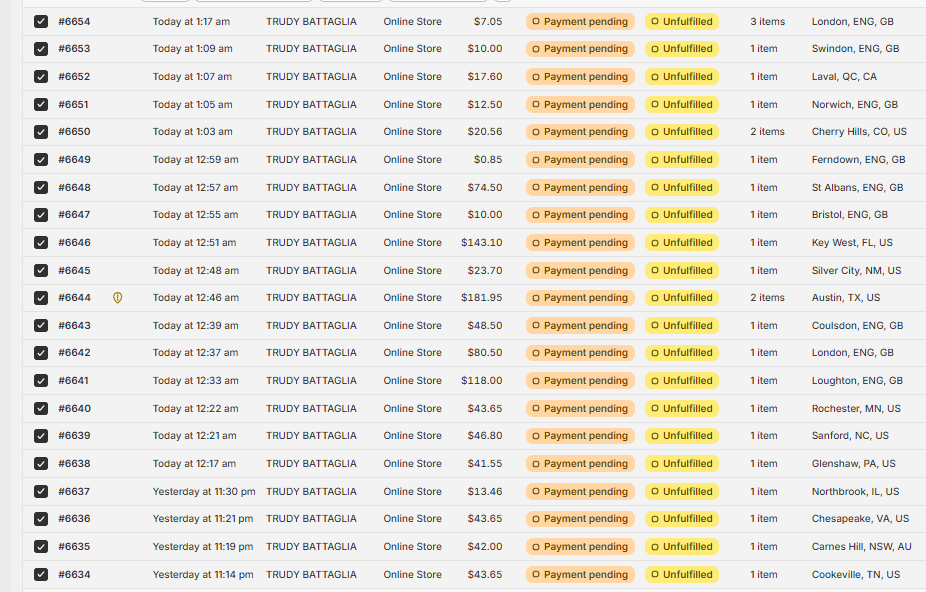Uncheck checkbox for order #6637
The width and height of the screenshot is (926, 592).
[41, 492]
